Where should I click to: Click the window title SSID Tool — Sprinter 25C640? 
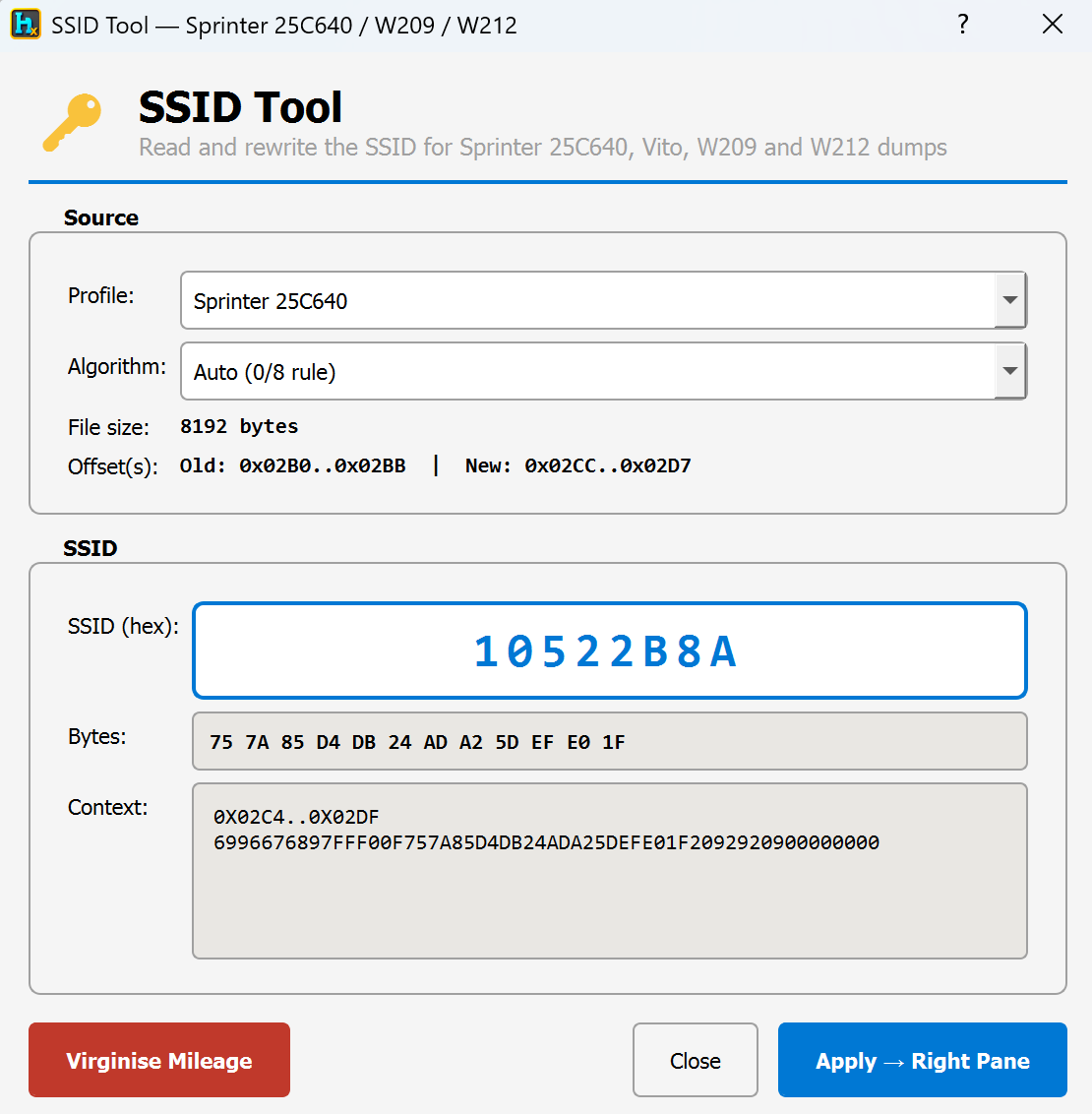(x=284, y=26)
